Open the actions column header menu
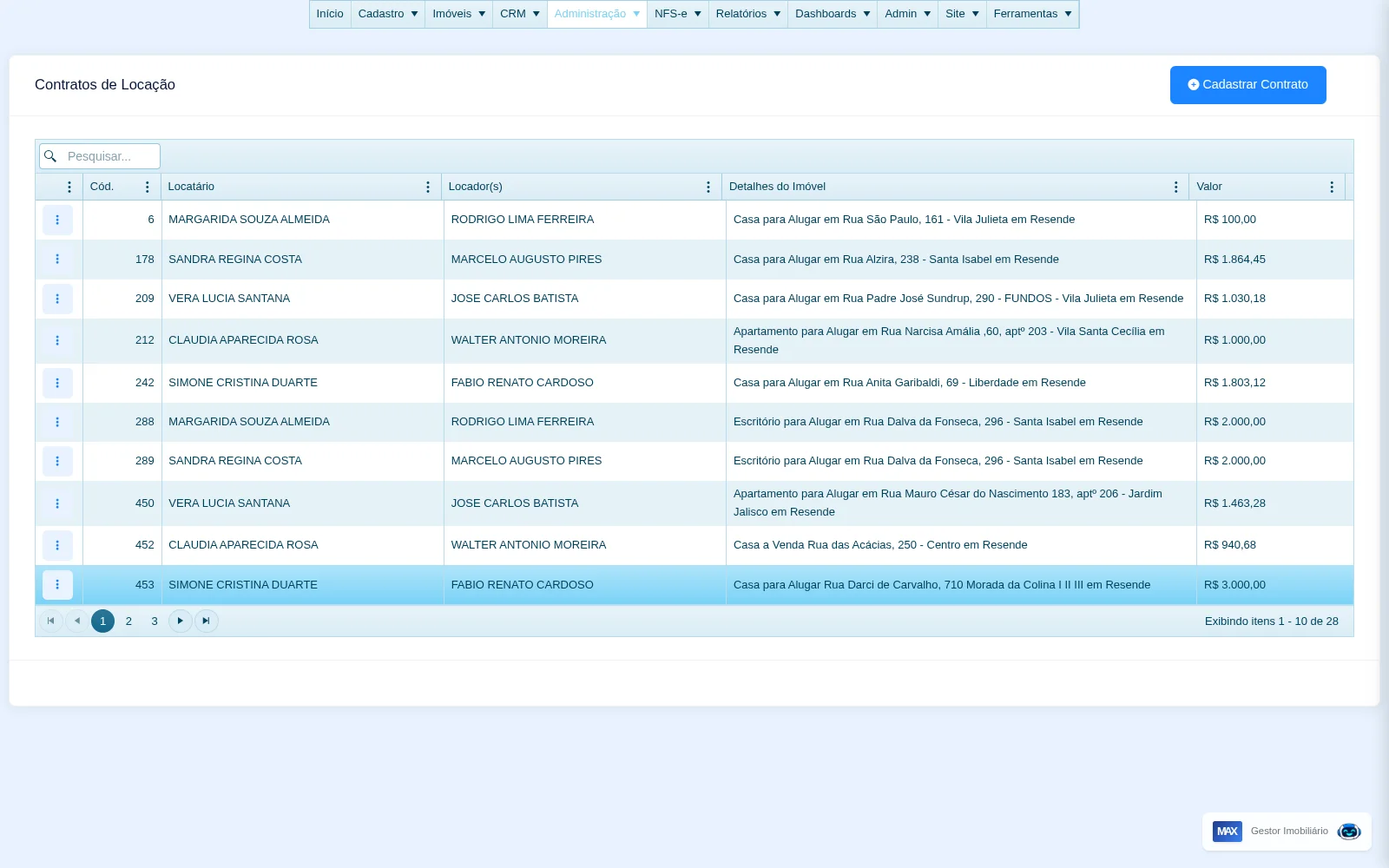The width and height of the screenshot is (1389, 868). click(69, 187)
